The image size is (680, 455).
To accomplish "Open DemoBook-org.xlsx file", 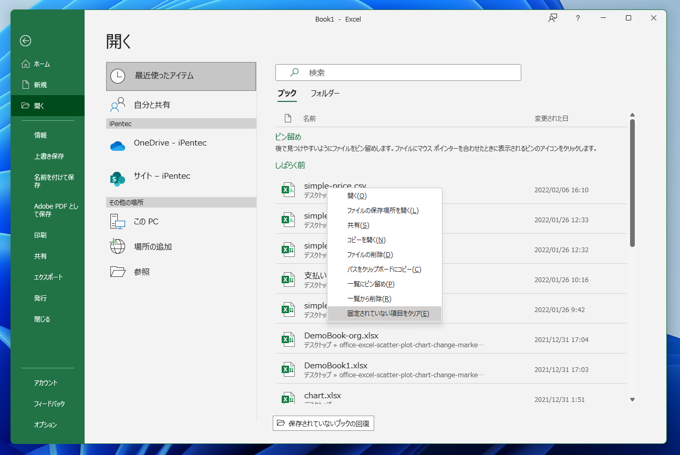I will (451, 340).
